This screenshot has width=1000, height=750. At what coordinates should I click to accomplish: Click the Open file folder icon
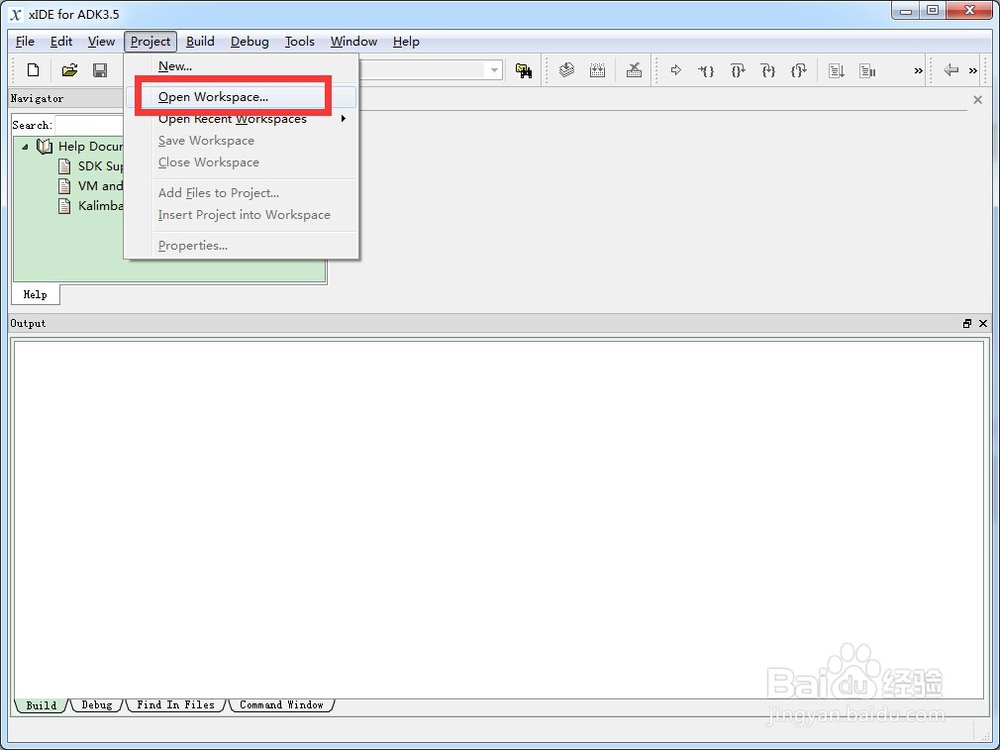(69, 70)
